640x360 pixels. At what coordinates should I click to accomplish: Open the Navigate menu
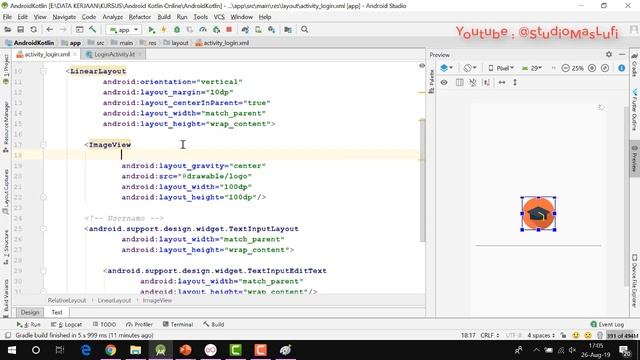64,17
